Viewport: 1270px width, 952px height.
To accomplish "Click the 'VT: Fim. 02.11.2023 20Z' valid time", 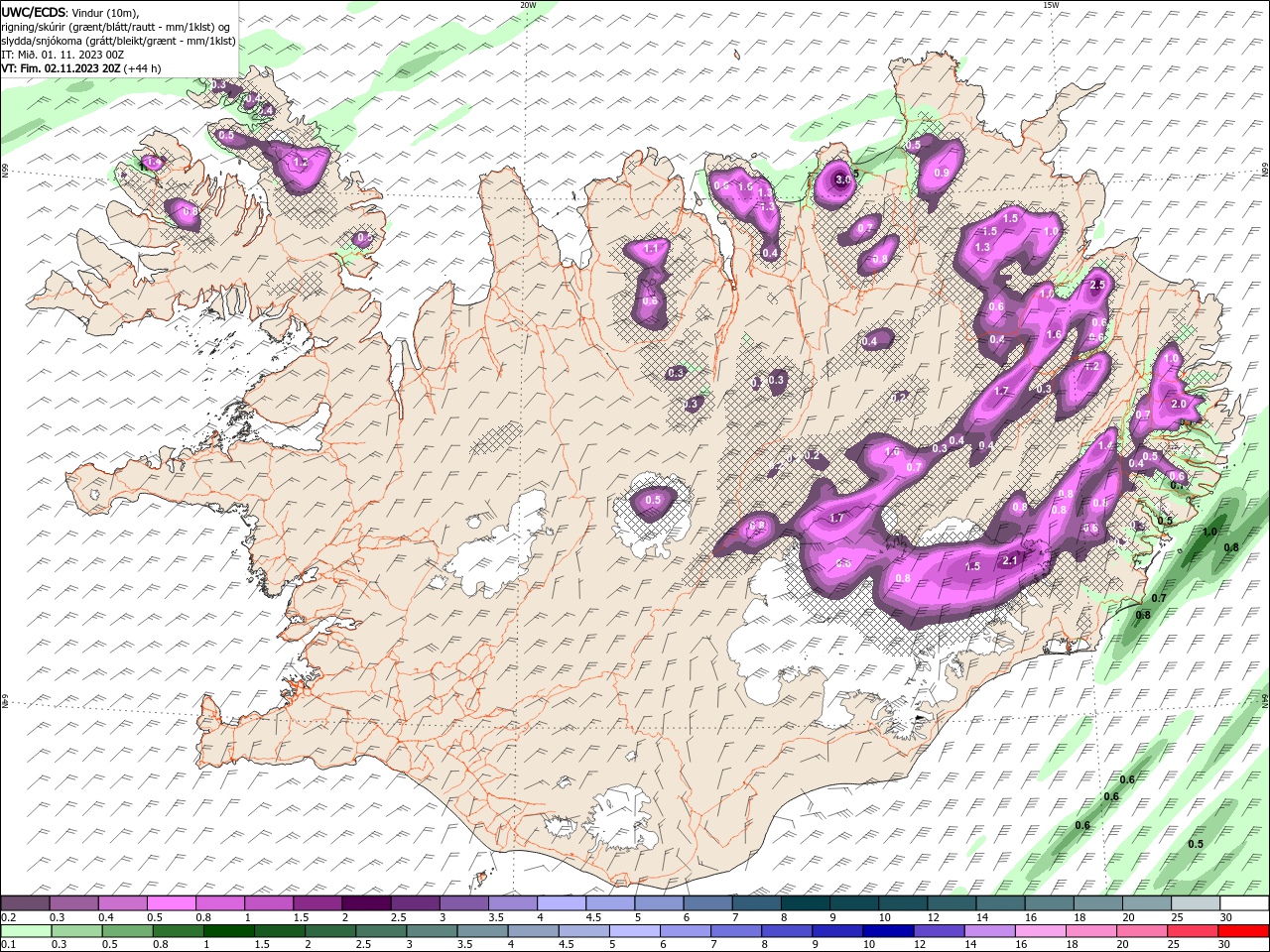I will tap(62, 68).
